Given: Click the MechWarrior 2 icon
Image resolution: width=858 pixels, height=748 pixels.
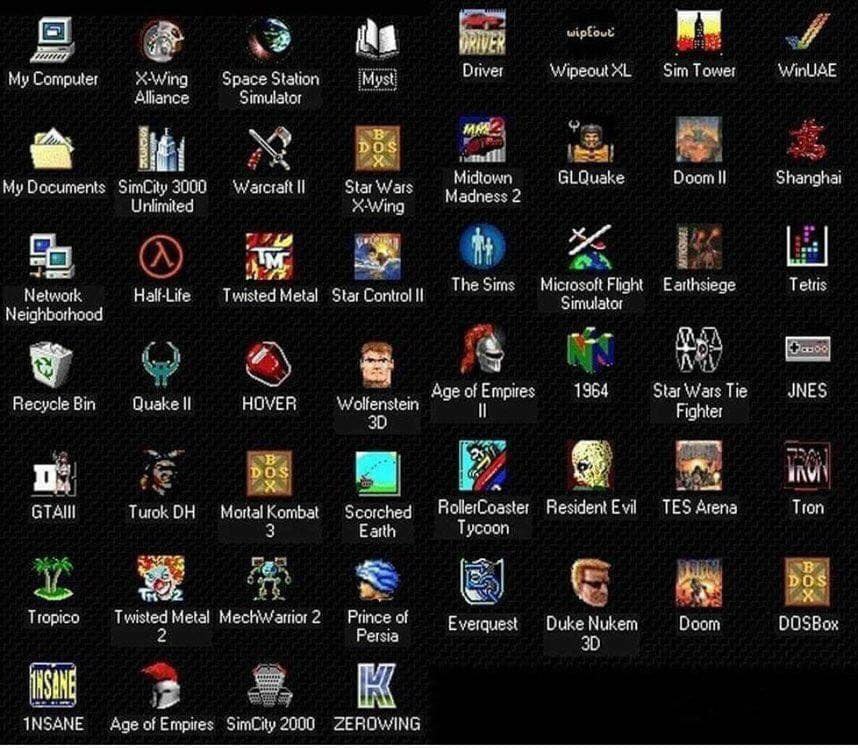Looking at the screenshot, I should pyautogui.click(x=268, y=578).
